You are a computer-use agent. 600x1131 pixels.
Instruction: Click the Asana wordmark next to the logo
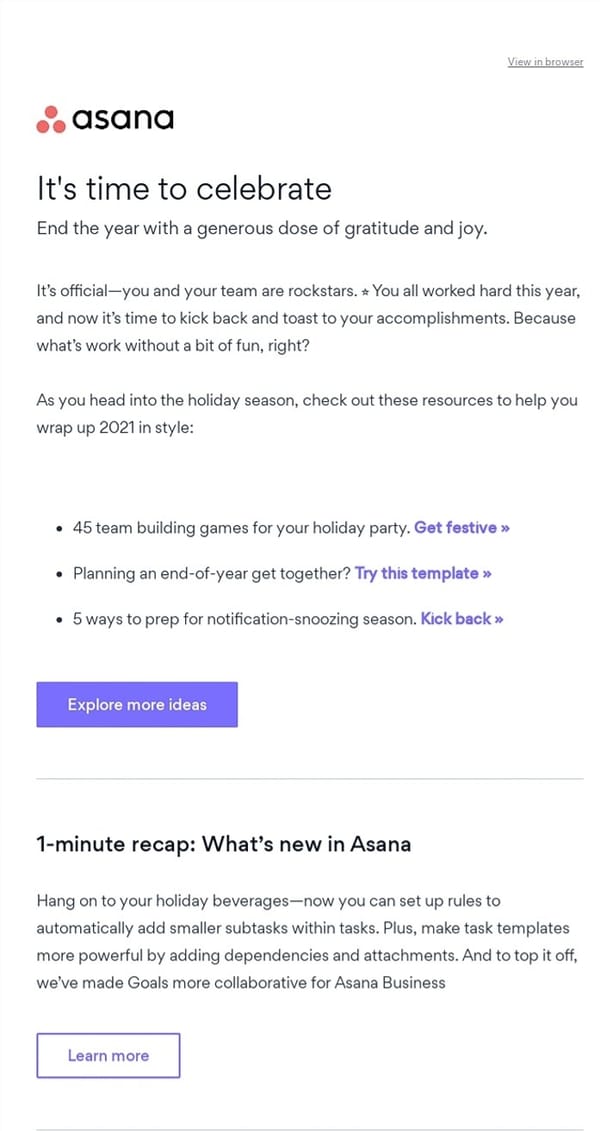pyautogui.click(x=123, y=118)
